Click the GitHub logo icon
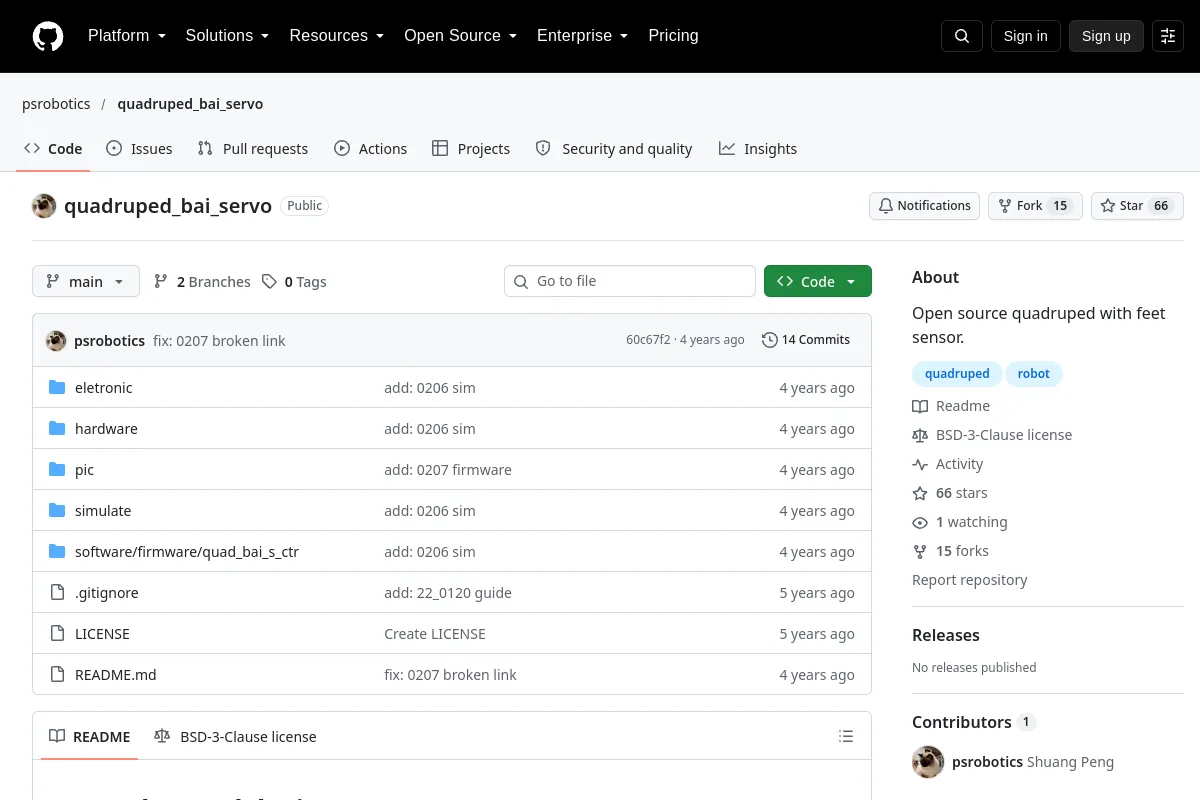 coord(48,36)
